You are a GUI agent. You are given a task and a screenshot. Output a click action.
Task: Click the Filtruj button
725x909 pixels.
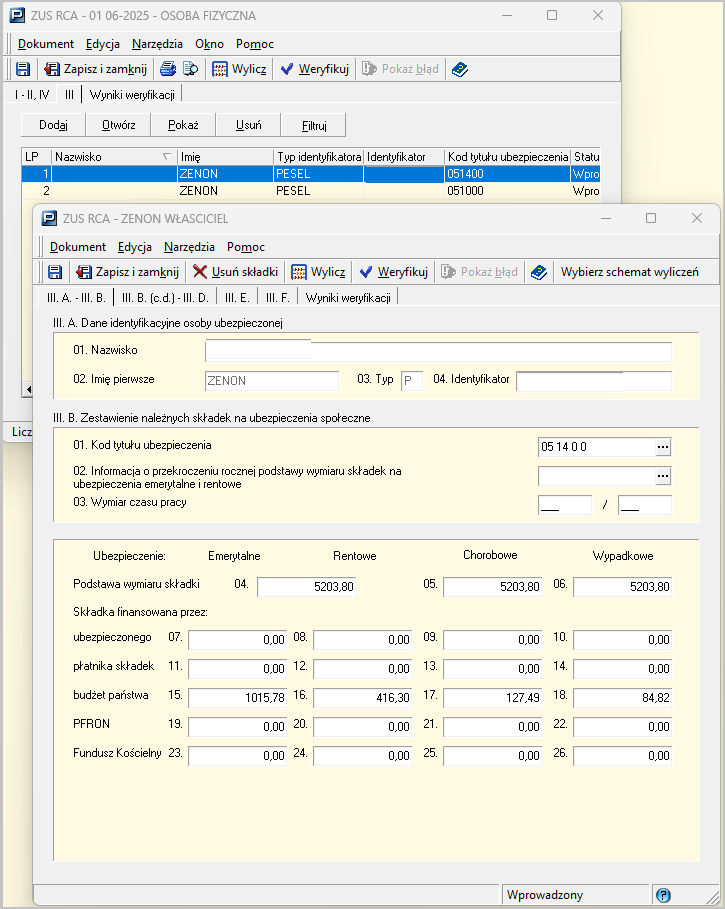tap(314, 125)
